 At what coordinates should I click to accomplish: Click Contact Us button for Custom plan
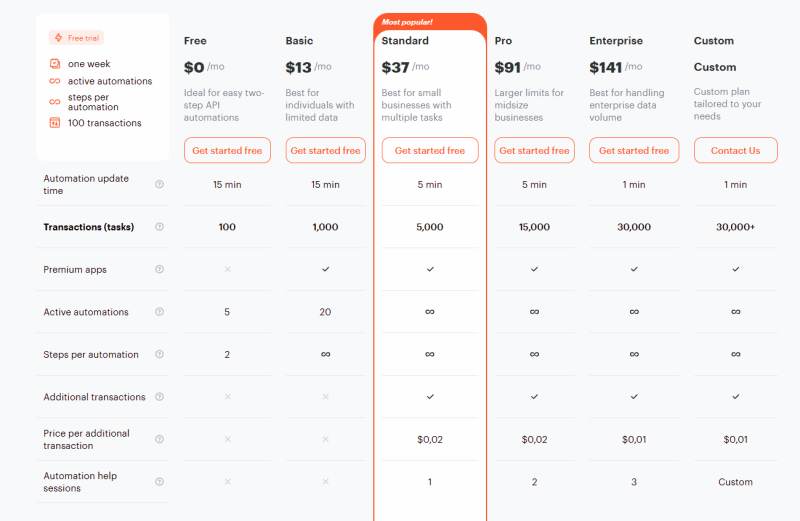735,150
